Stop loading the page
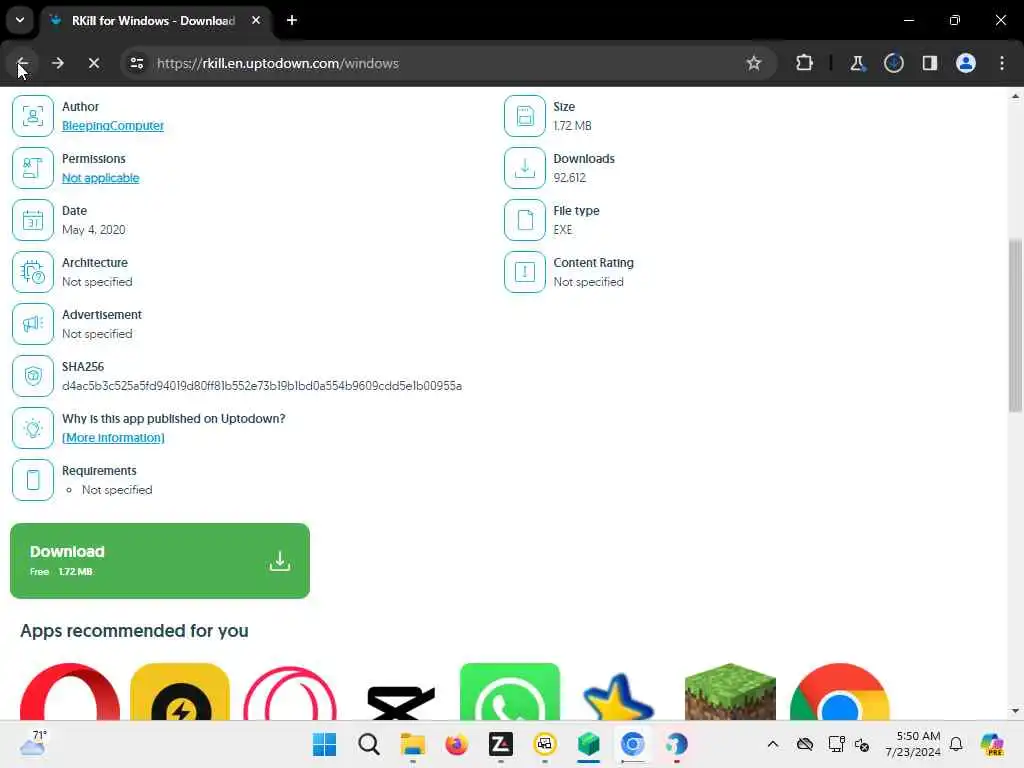 (93, 63)
